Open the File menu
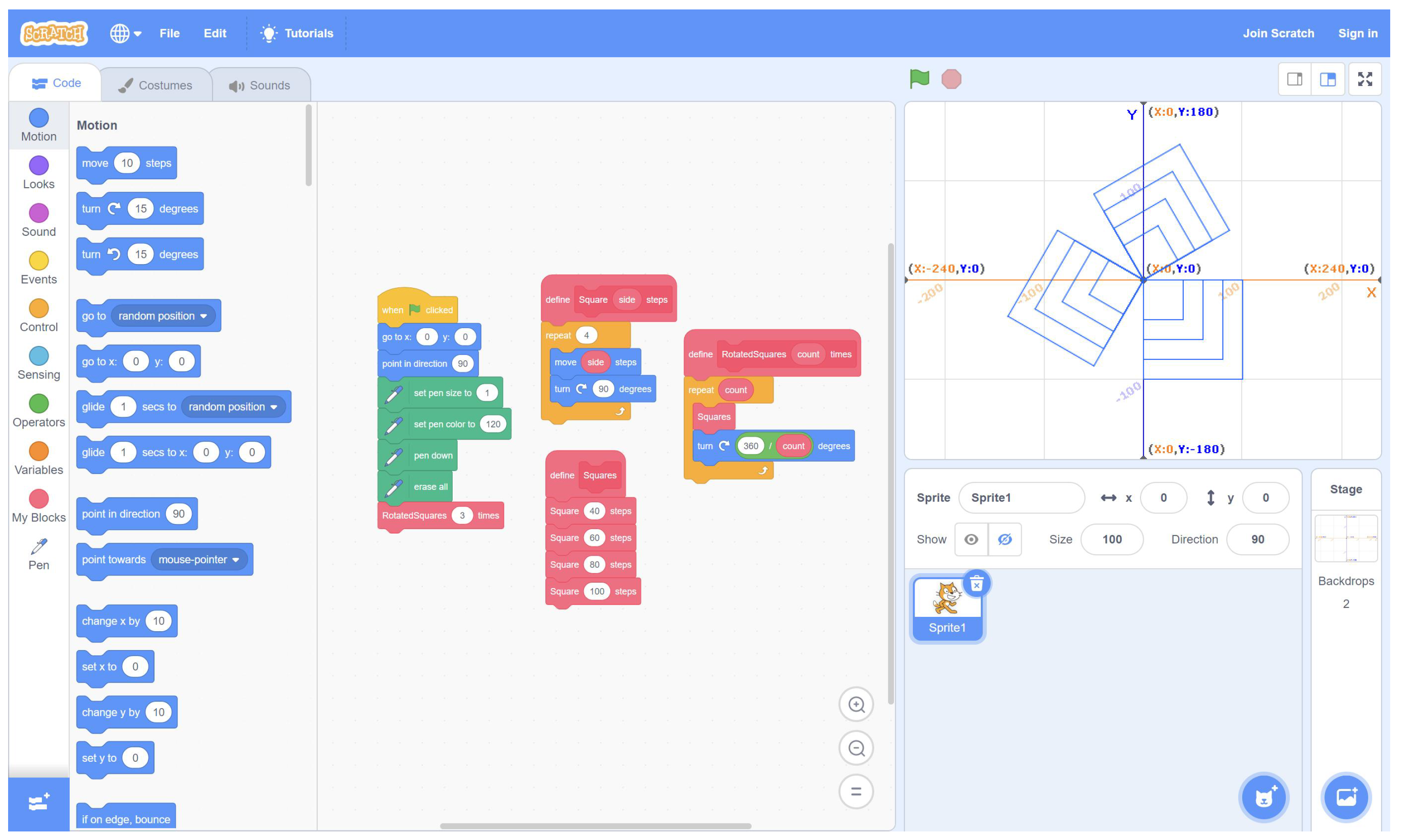The image size is (1401, 840). pos(169,33)
